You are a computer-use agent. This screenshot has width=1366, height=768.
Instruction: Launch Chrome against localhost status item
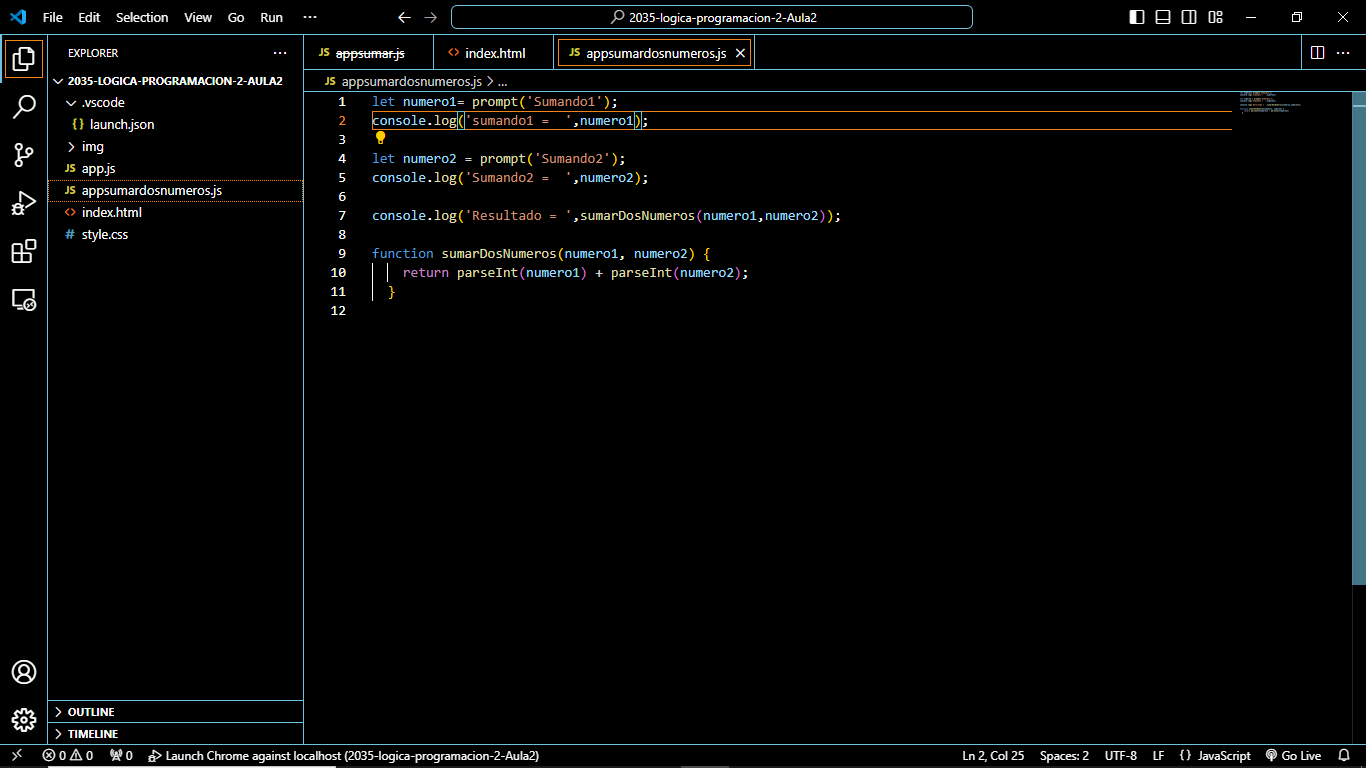(x=343, y=756)
